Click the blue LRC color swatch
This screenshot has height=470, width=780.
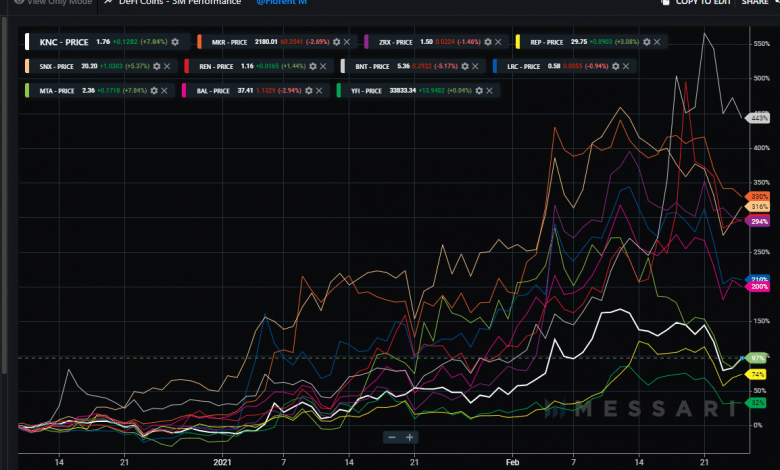pyautogui.click(x=495, y=66)
